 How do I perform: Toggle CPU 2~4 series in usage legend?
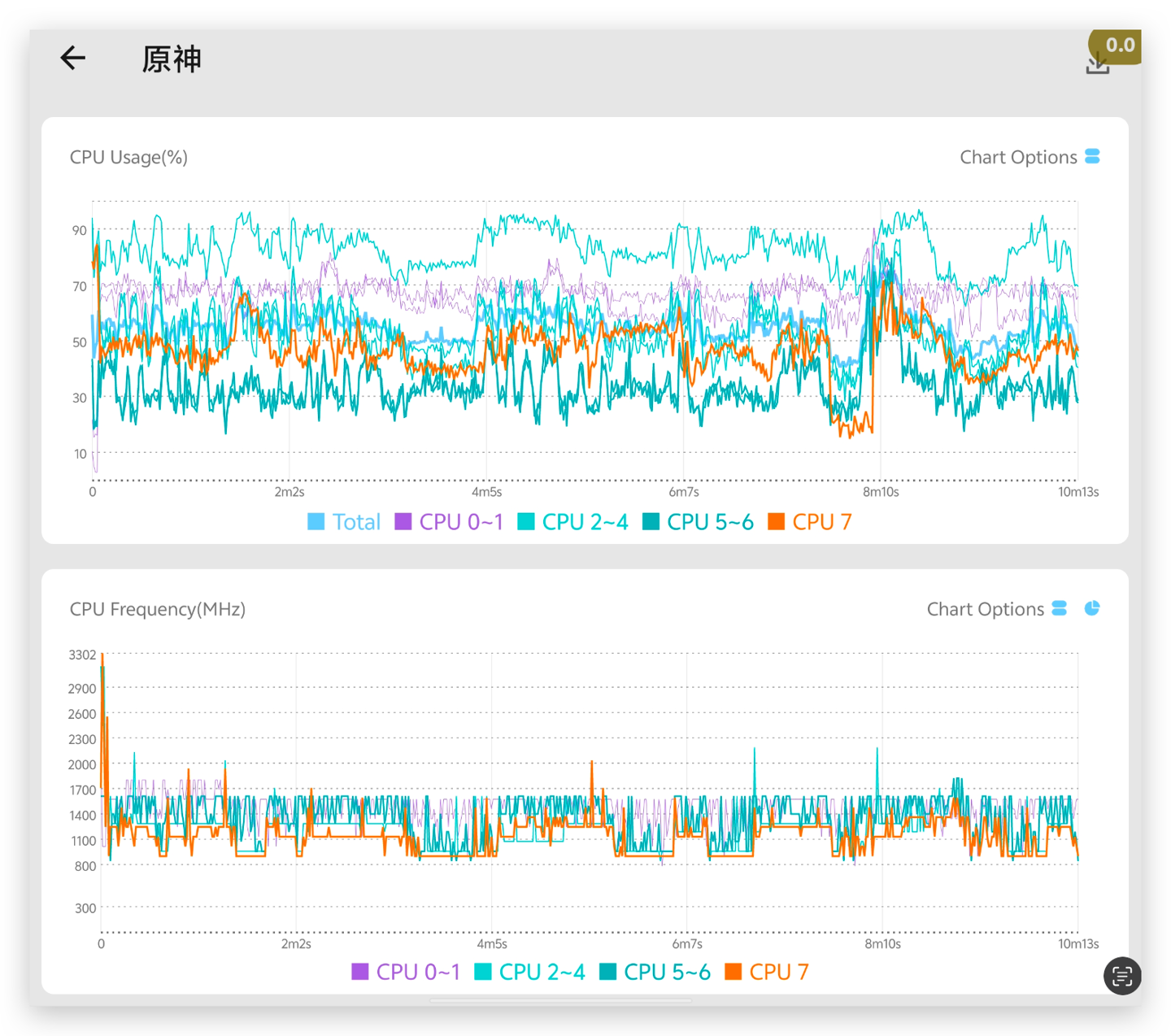pos(572,522)
